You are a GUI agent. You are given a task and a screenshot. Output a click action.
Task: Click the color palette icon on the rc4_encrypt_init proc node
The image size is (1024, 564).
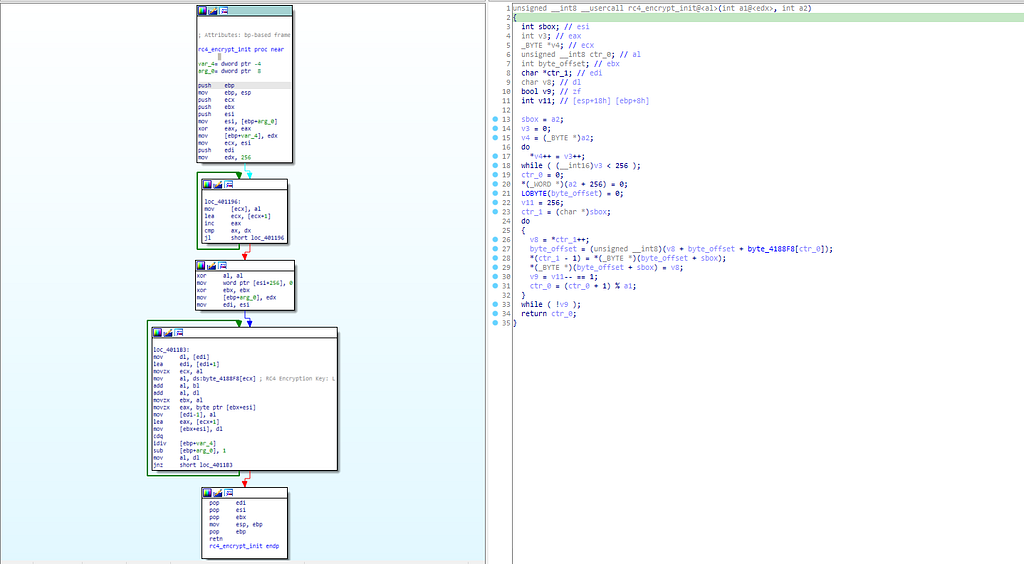pos(202,11)
